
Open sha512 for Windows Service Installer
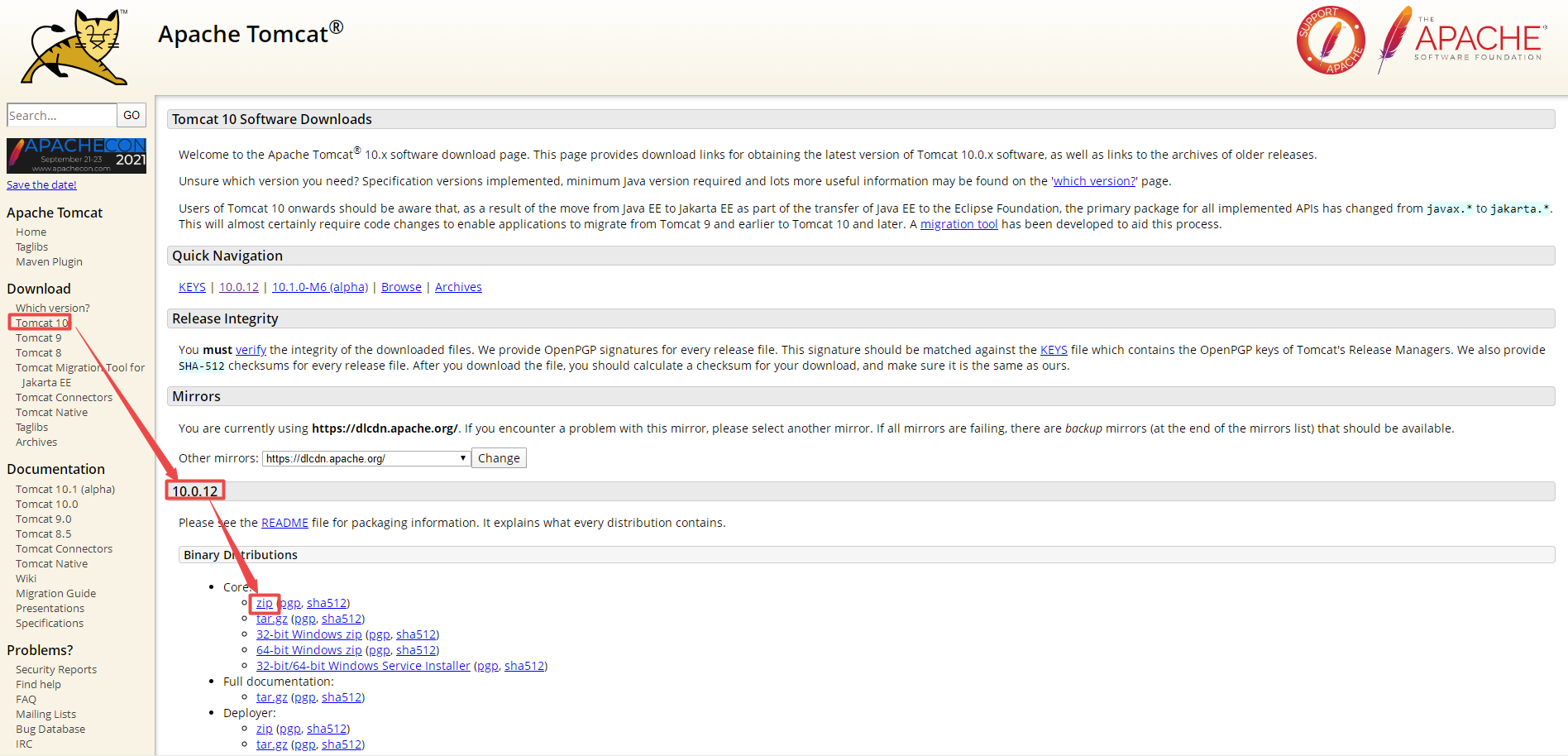pos(524,666)
